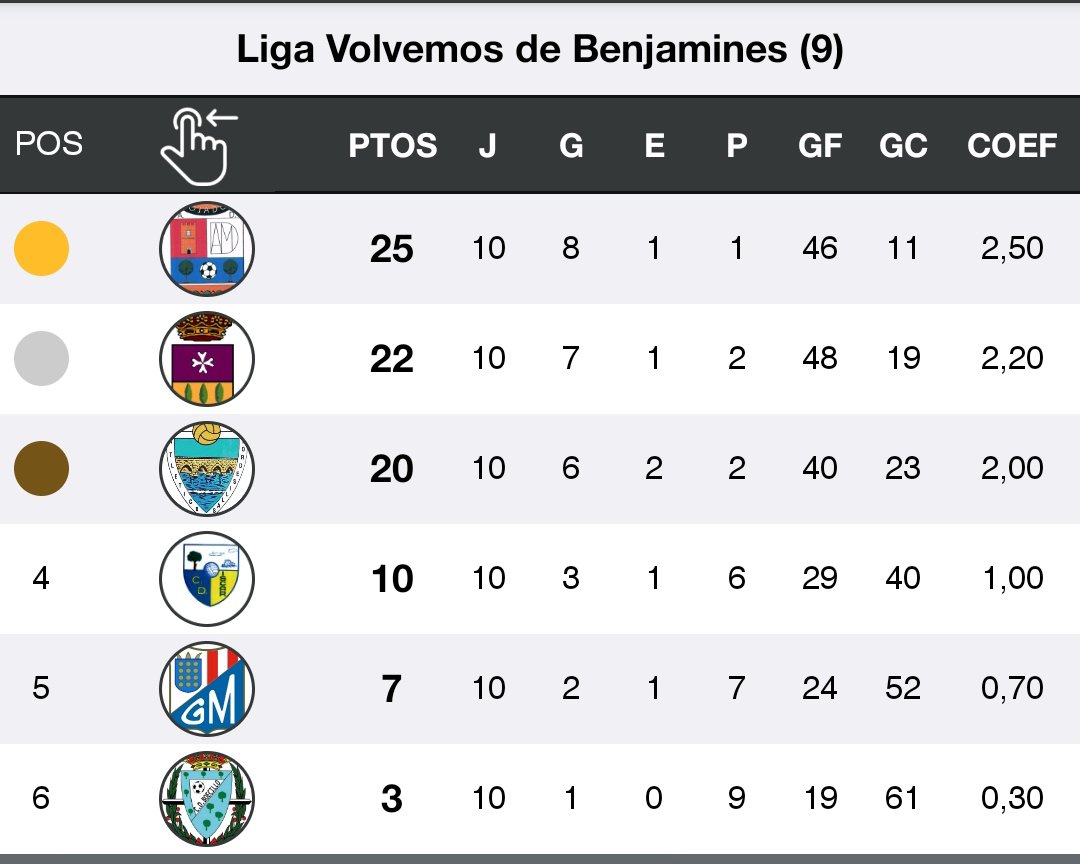
Task: Click the bronze third-place medal dot
Action: coord(41,468)
